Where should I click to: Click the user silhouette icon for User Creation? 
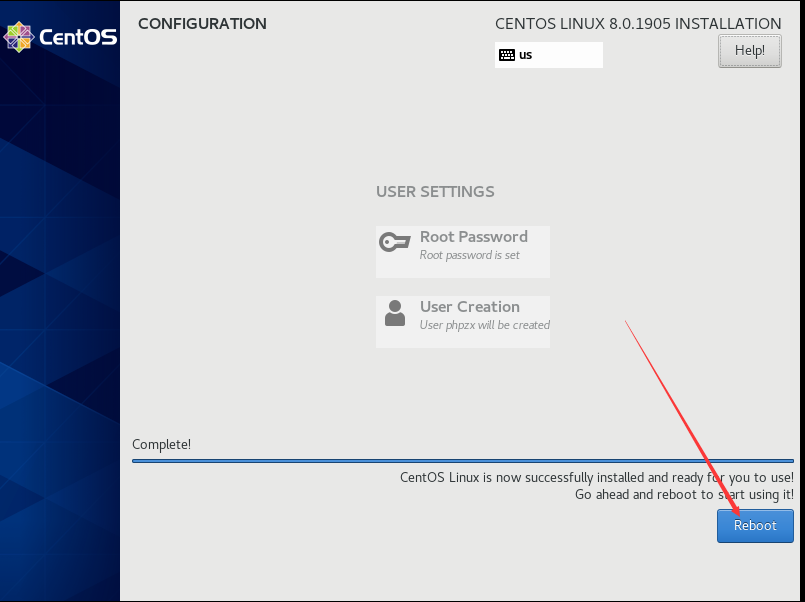coord(394,311)
